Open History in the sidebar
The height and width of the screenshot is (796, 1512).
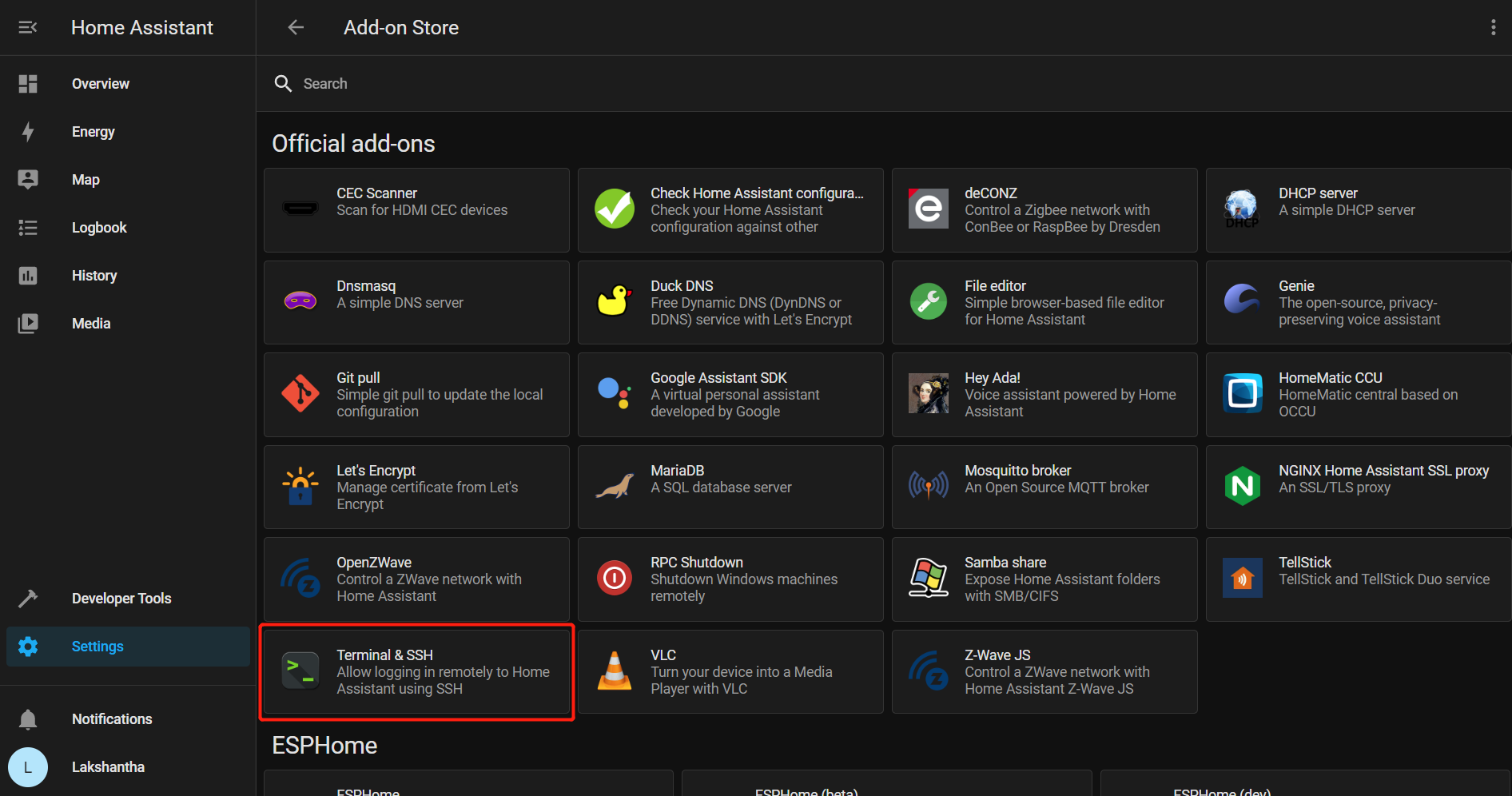(x=128, y=276)
